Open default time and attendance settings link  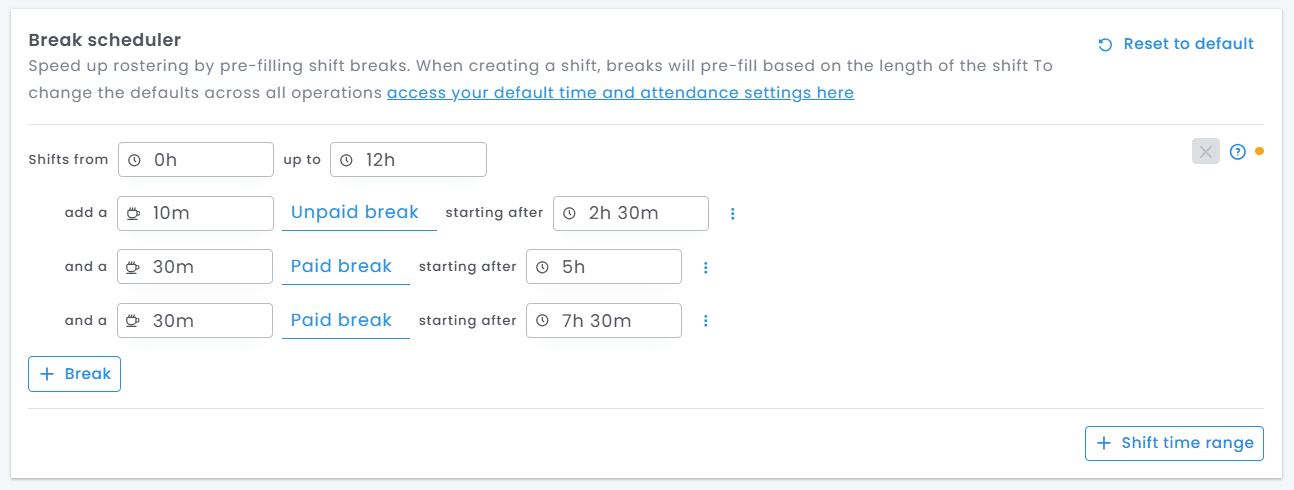click(x=620, y=93)
